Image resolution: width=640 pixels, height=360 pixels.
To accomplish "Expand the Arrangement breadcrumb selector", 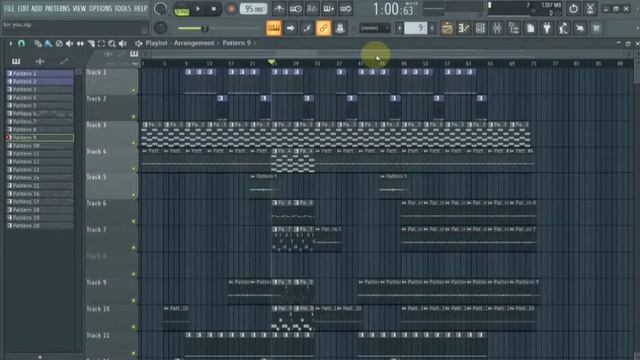I will coord(194,43).
